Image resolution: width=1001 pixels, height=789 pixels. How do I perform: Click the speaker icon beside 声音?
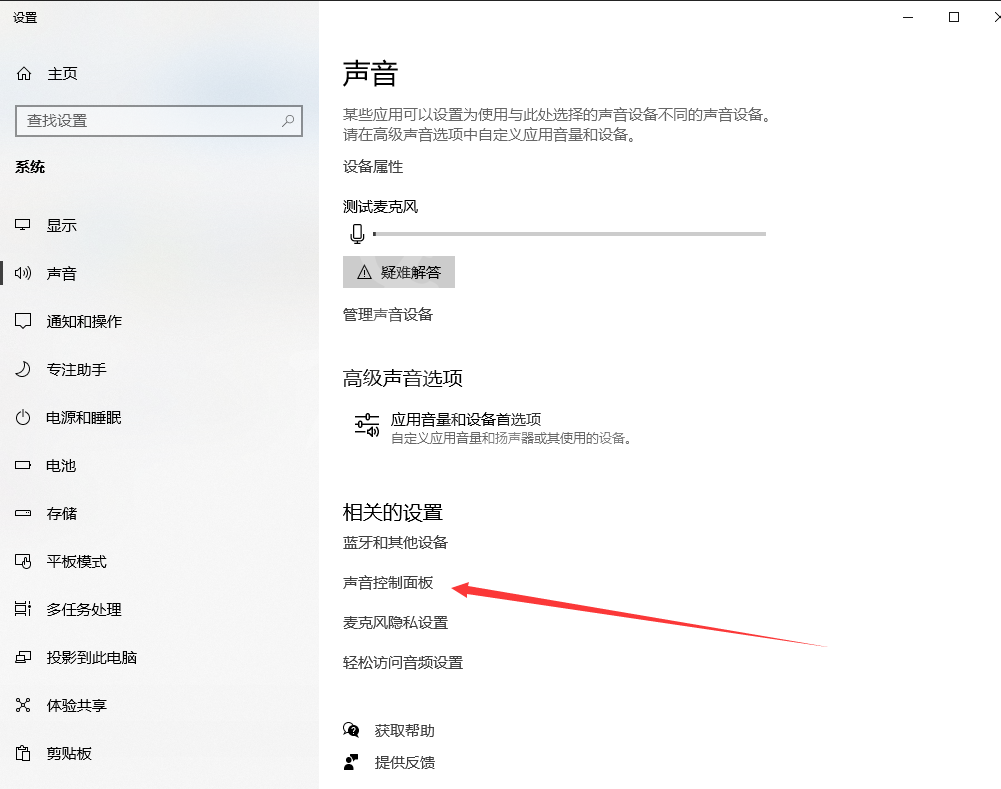[23, 273]
